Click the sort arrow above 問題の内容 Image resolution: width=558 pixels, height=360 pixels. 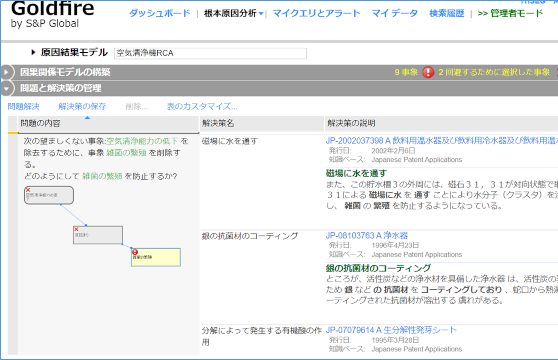[88, 117]
